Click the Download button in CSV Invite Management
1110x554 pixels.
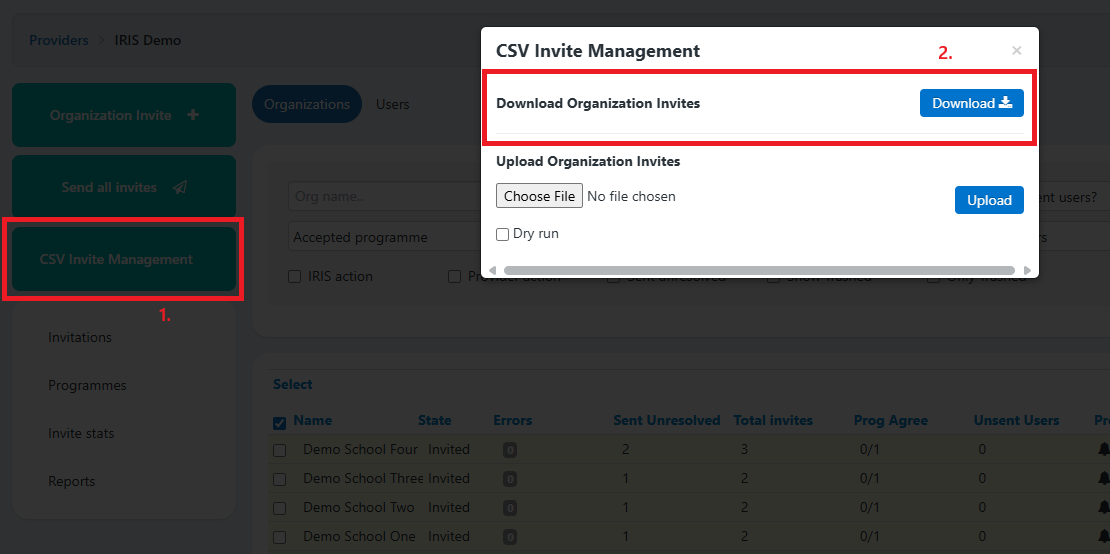(x=971, y=103)
